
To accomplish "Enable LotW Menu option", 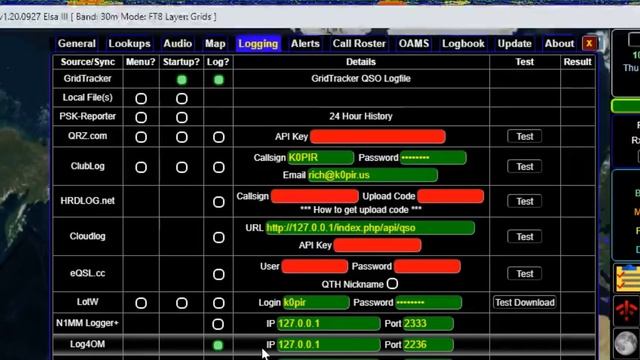I will point(141,303).
